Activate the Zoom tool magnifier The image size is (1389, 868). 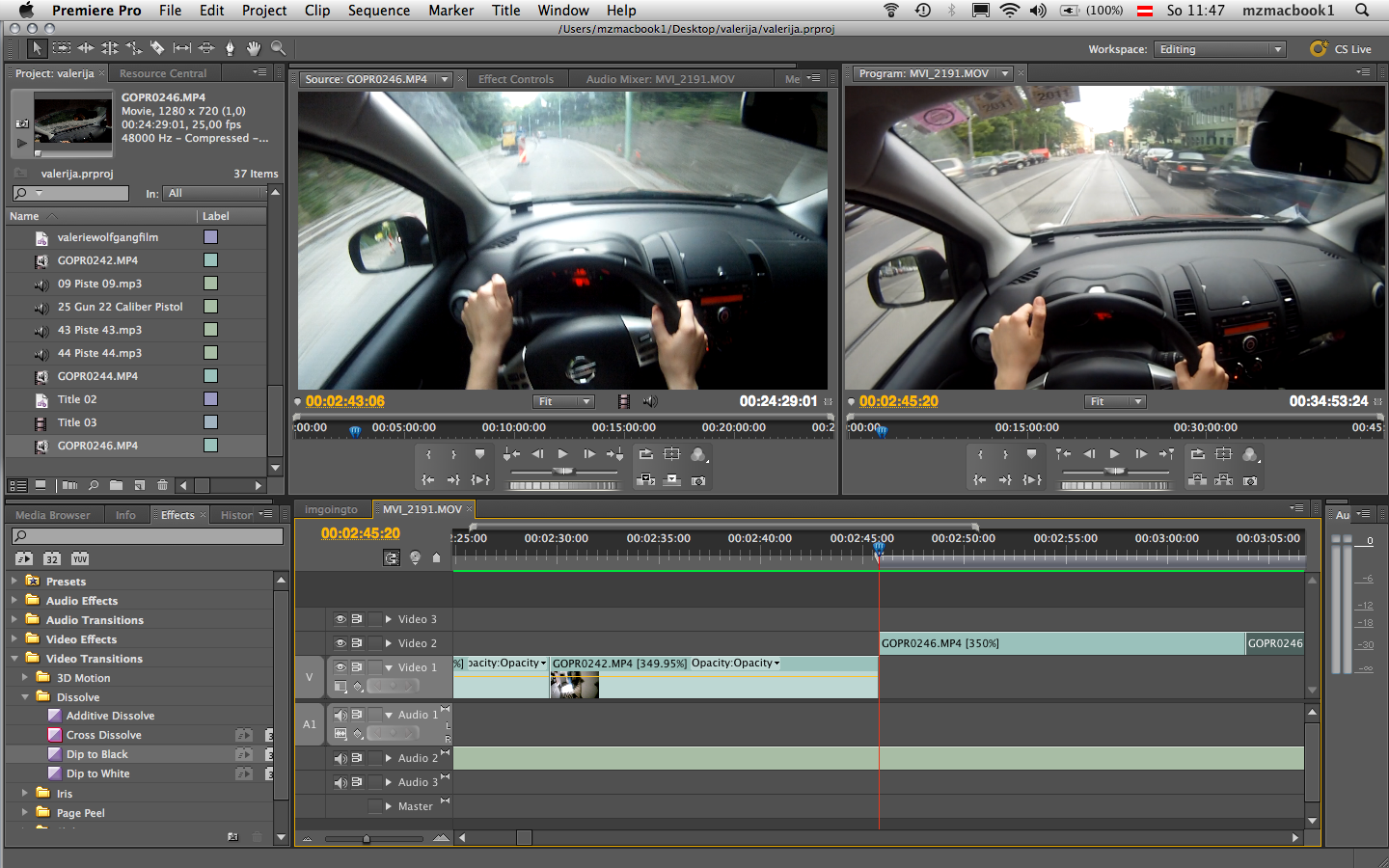[278, 47]
